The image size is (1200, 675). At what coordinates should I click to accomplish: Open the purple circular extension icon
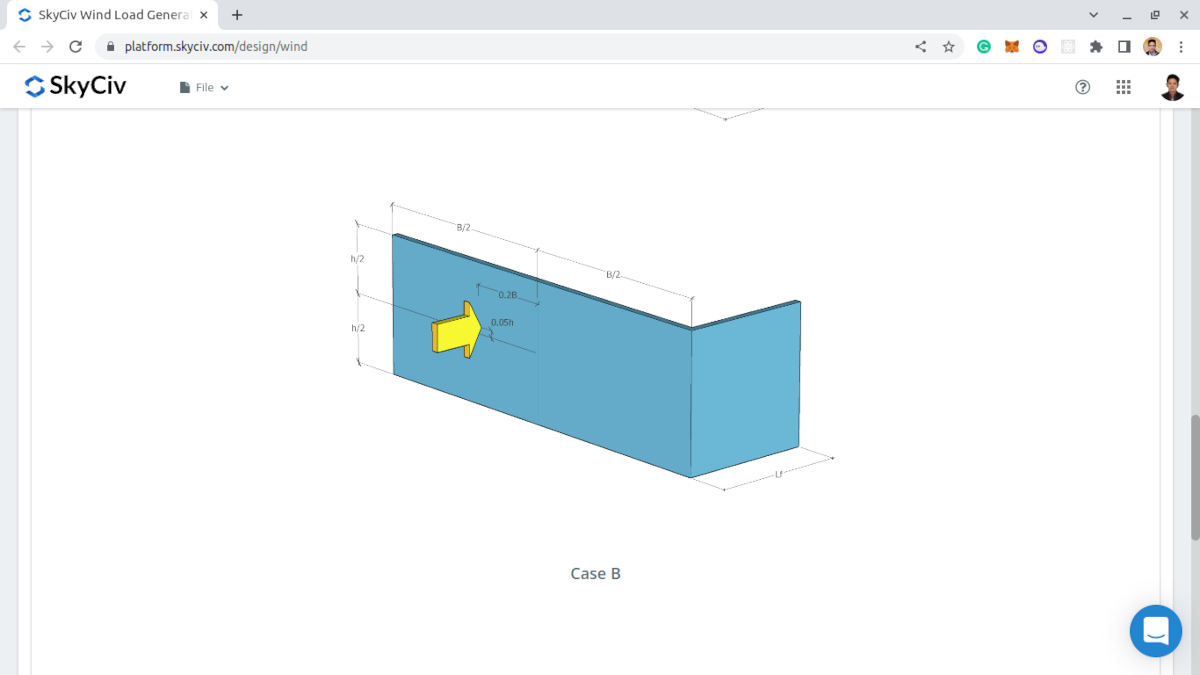click(x=1040, y=46)
